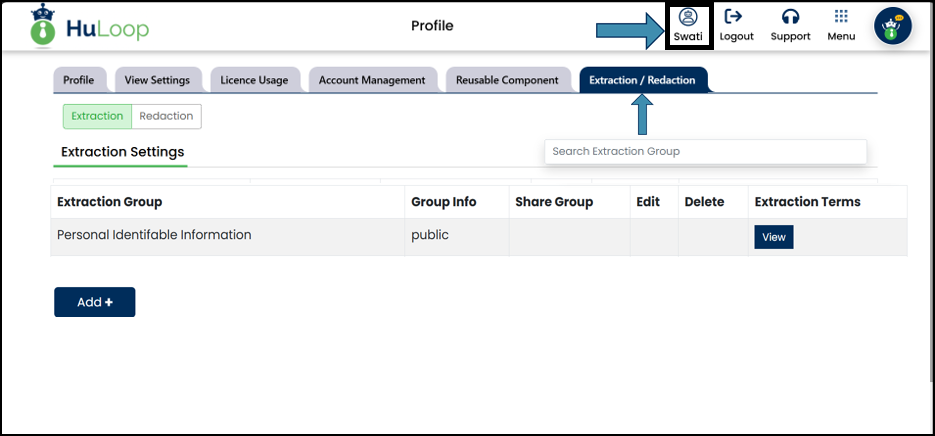The height and width of the screenshot is (436, 935).
Task: Click the chatbot avatar icon
Action: pyautogui.click(x=892, y=27)
